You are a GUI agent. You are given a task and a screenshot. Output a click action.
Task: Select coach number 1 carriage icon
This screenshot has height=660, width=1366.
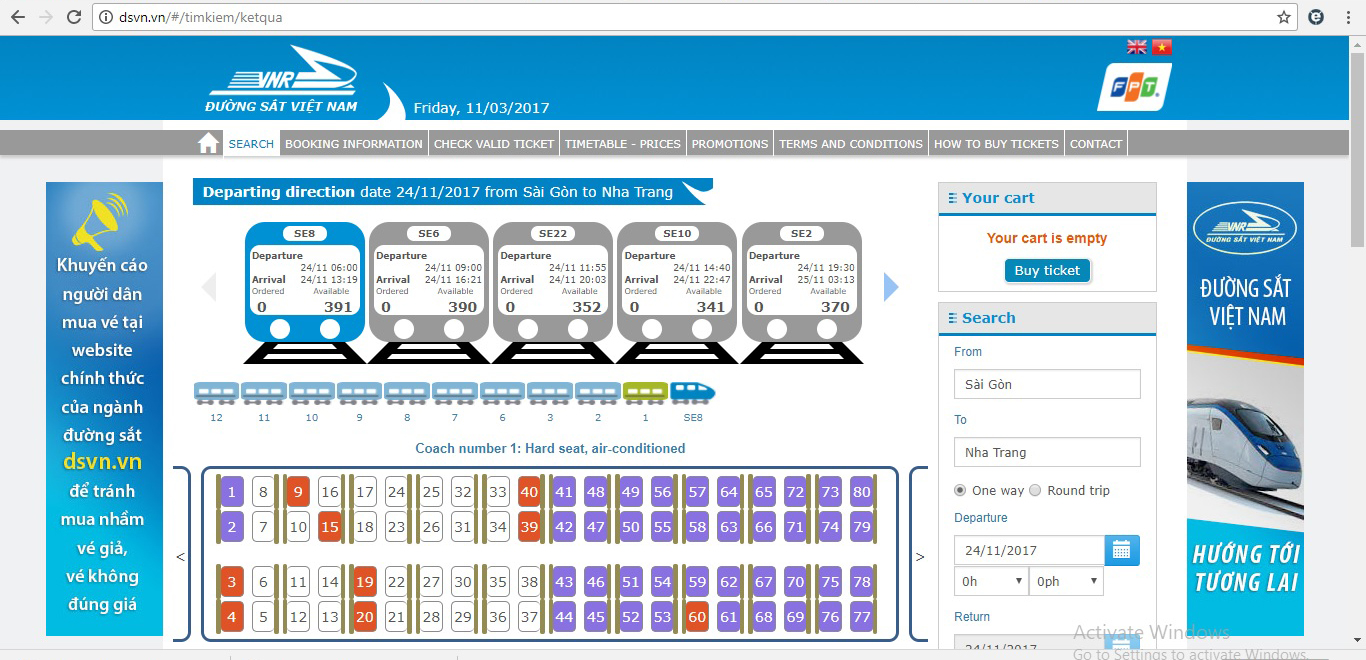[x=645, y=393]
